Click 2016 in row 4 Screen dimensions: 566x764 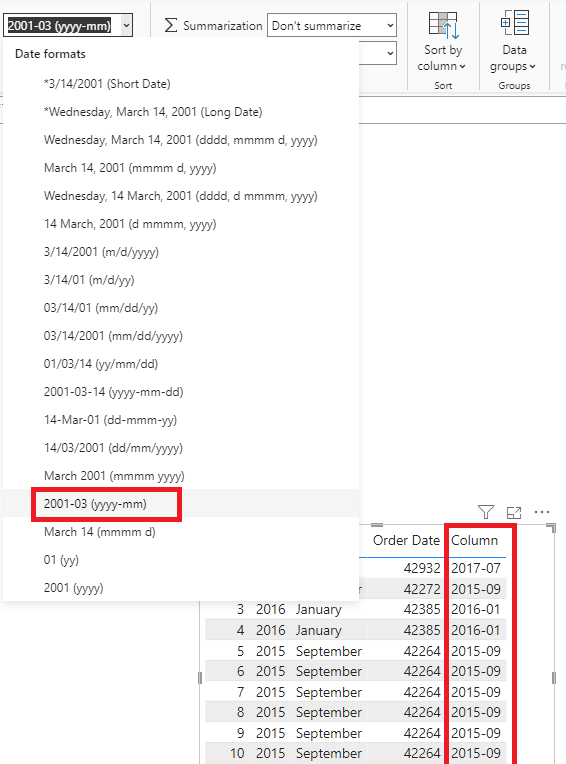(x=271, y=630)
